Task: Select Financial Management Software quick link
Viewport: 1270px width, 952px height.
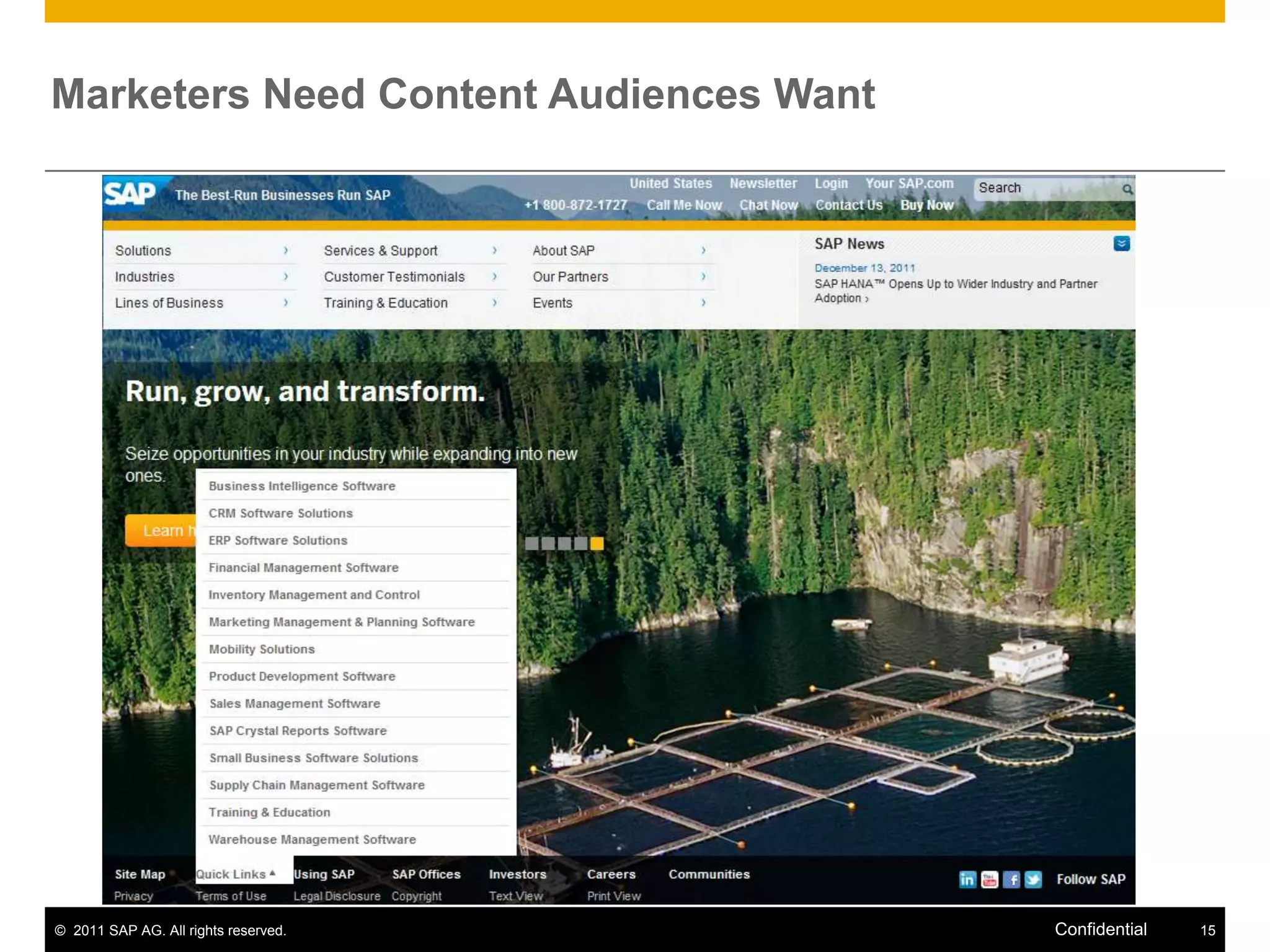Action: (357, 568)
